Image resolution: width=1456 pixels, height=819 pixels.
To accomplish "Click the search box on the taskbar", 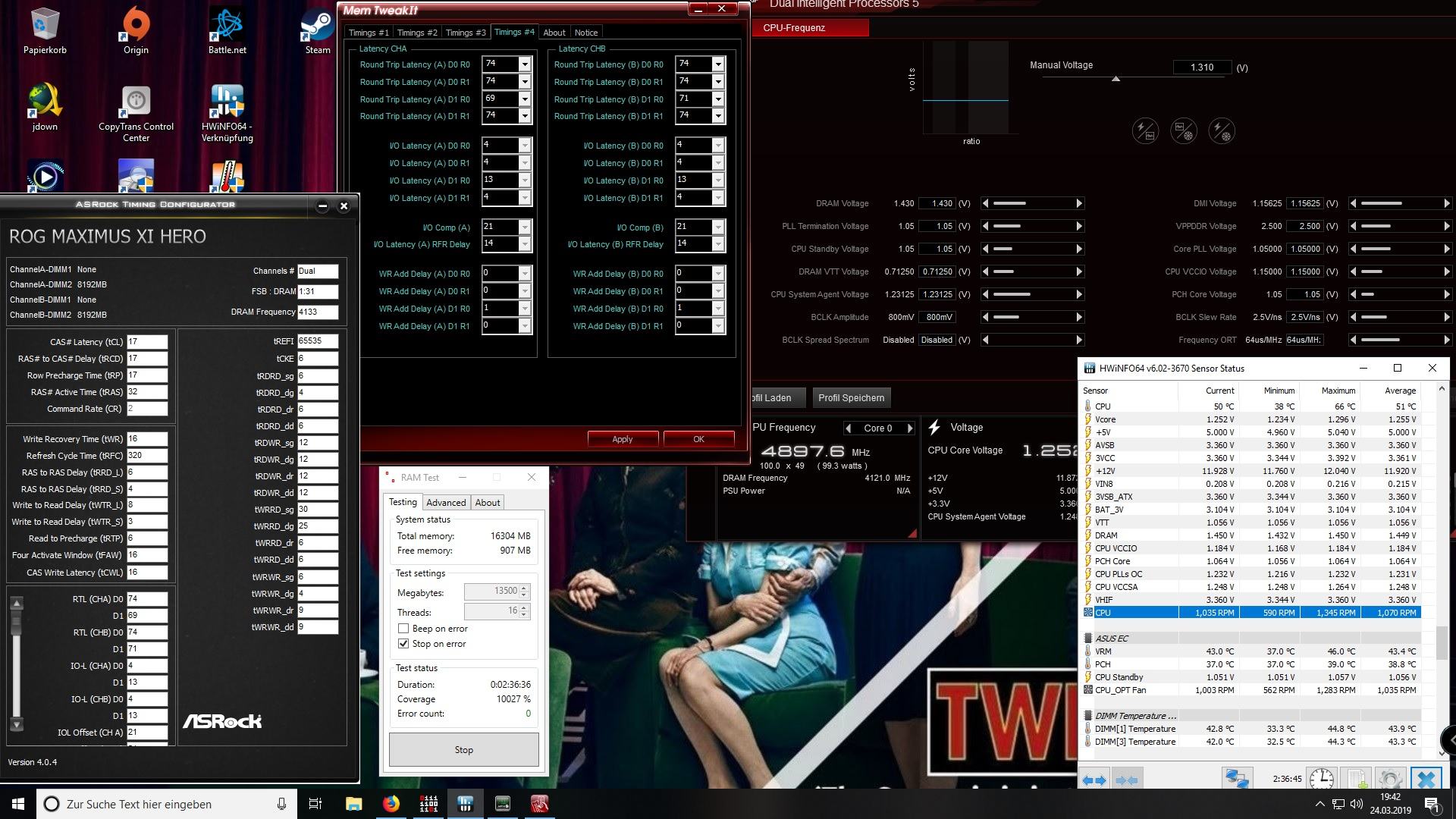I will 167,804.
